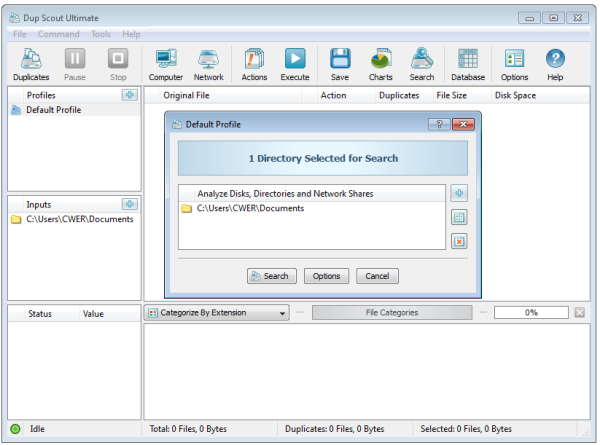Click the File Categories button

pos(392,313)
